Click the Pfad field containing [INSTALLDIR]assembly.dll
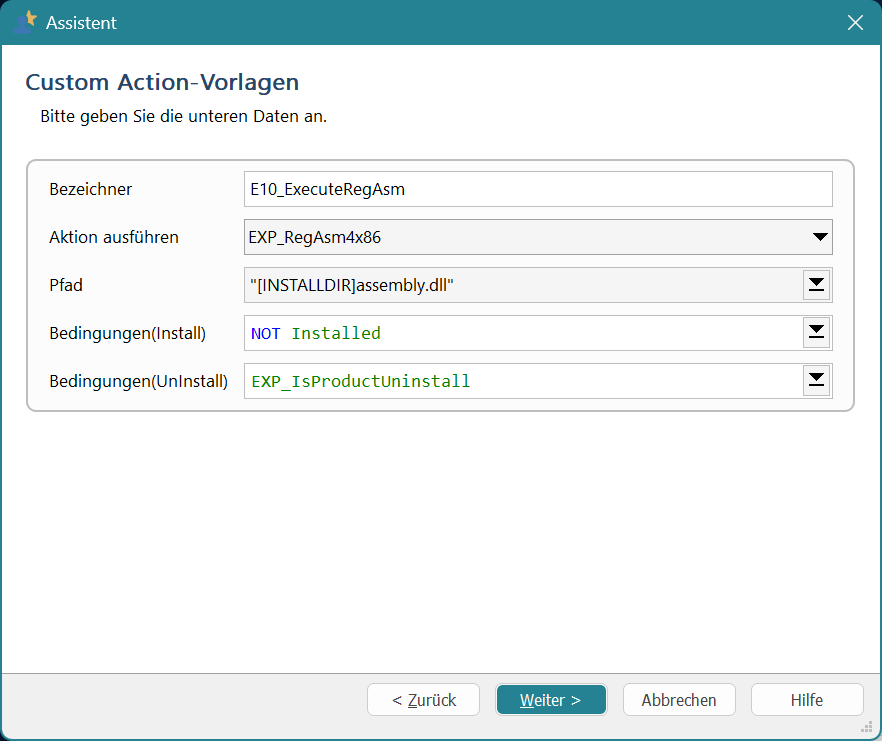The width and height of the screenshot is (882, 741). point(520,285)
